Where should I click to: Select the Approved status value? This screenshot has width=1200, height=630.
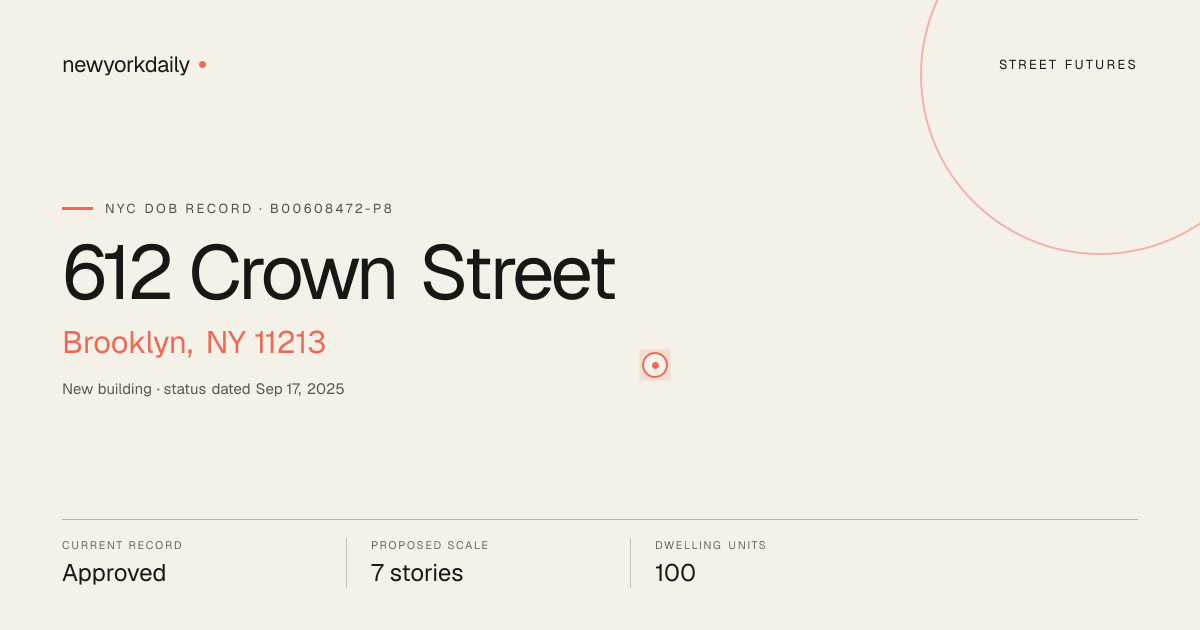click(114, 573)
